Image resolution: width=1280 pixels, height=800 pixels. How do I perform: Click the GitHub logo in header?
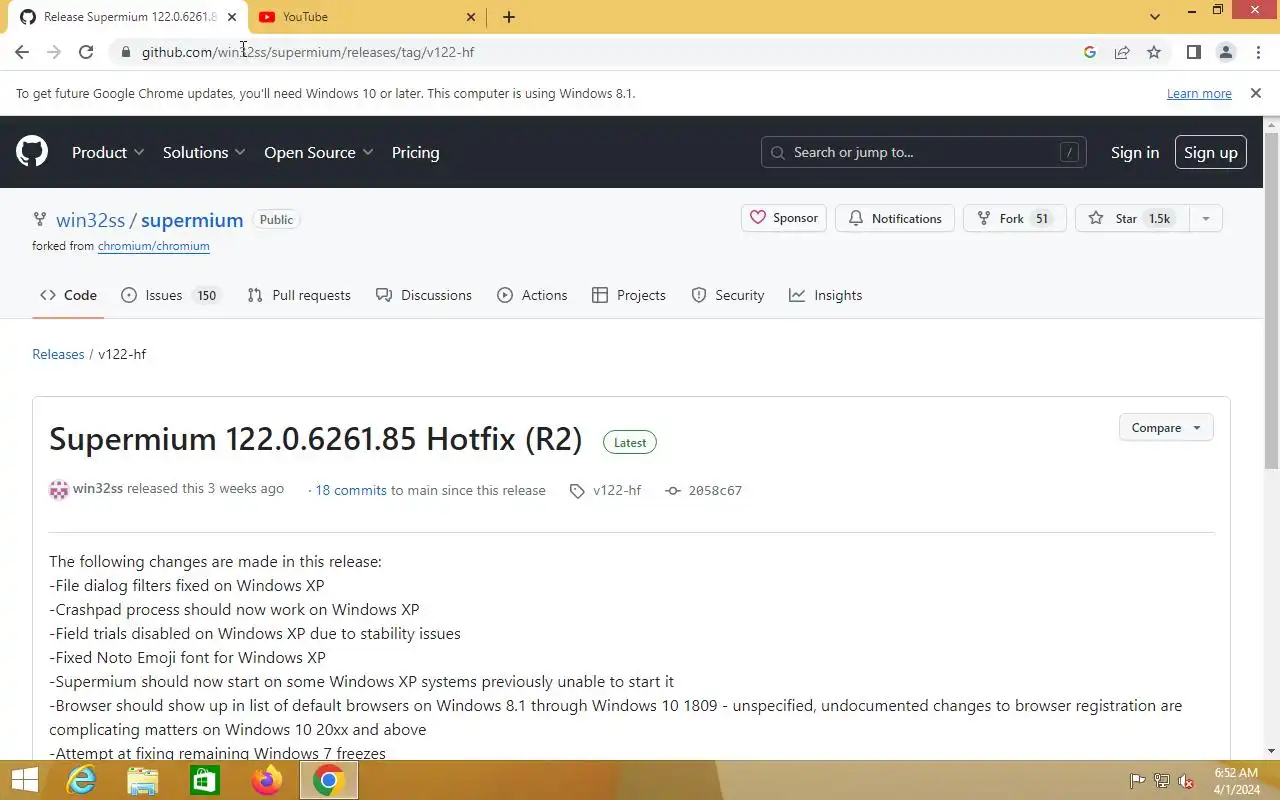tap(32, 152)
